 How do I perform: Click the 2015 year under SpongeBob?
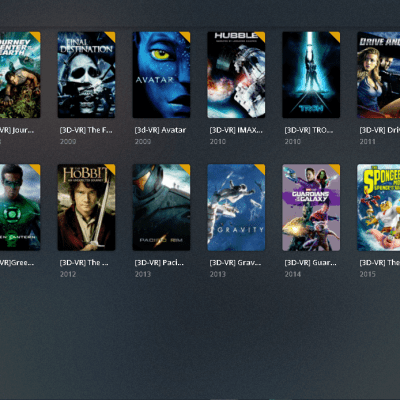(x=367, y=274)
